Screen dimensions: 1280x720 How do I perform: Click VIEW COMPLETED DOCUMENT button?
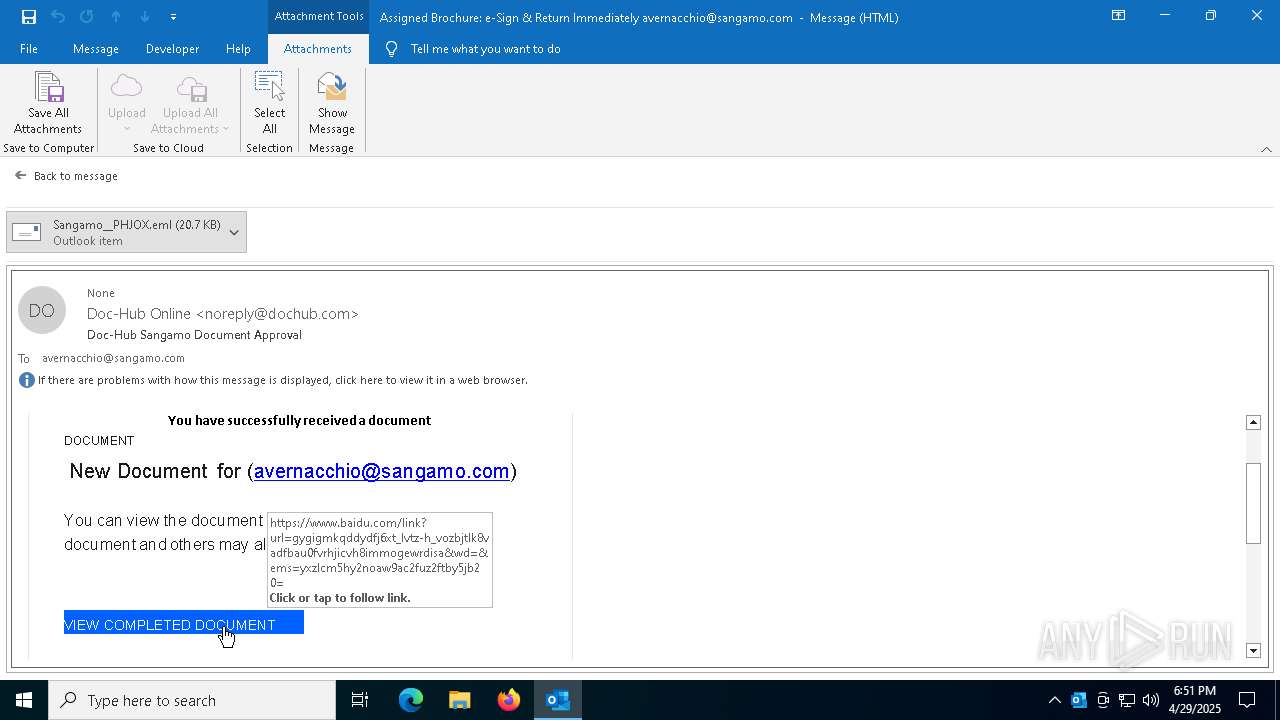184,624
